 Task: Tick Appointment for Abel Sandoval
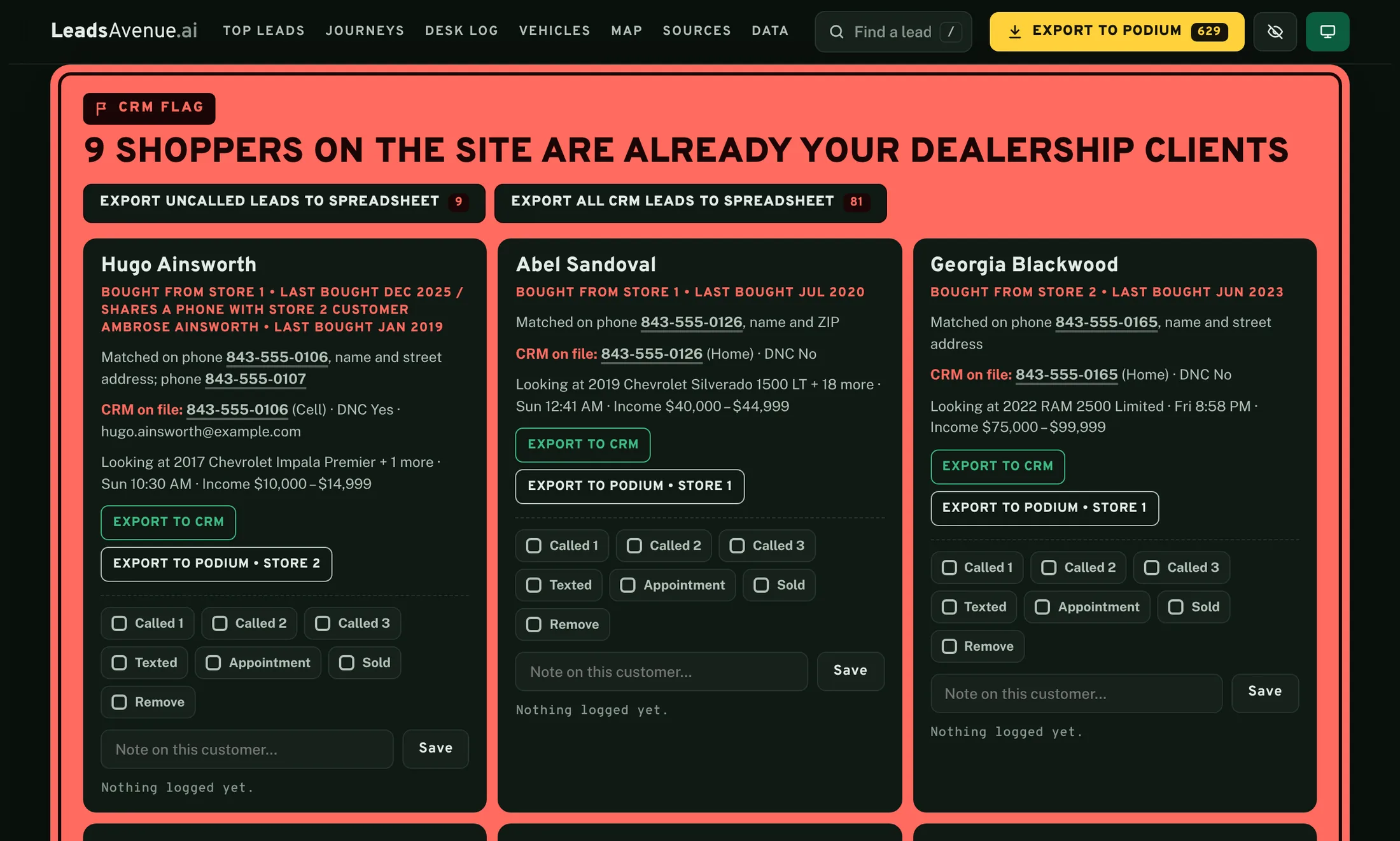click(x=672, y=585)
